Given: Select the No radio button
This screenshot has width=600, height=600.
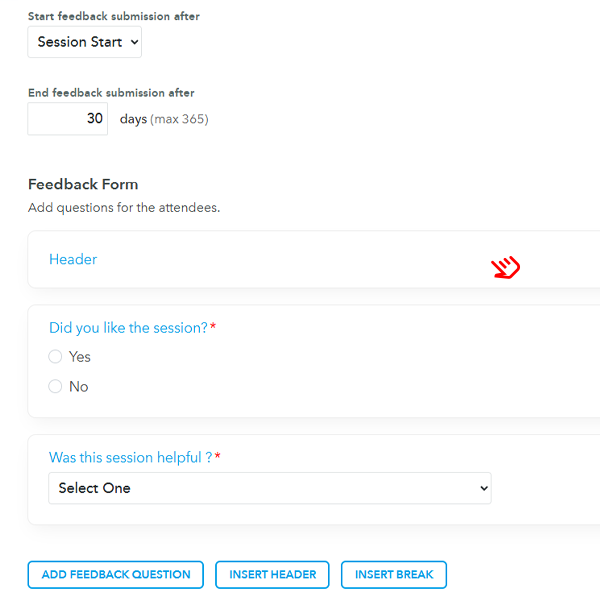Looking at the screenshot, I should coord(55,387).
